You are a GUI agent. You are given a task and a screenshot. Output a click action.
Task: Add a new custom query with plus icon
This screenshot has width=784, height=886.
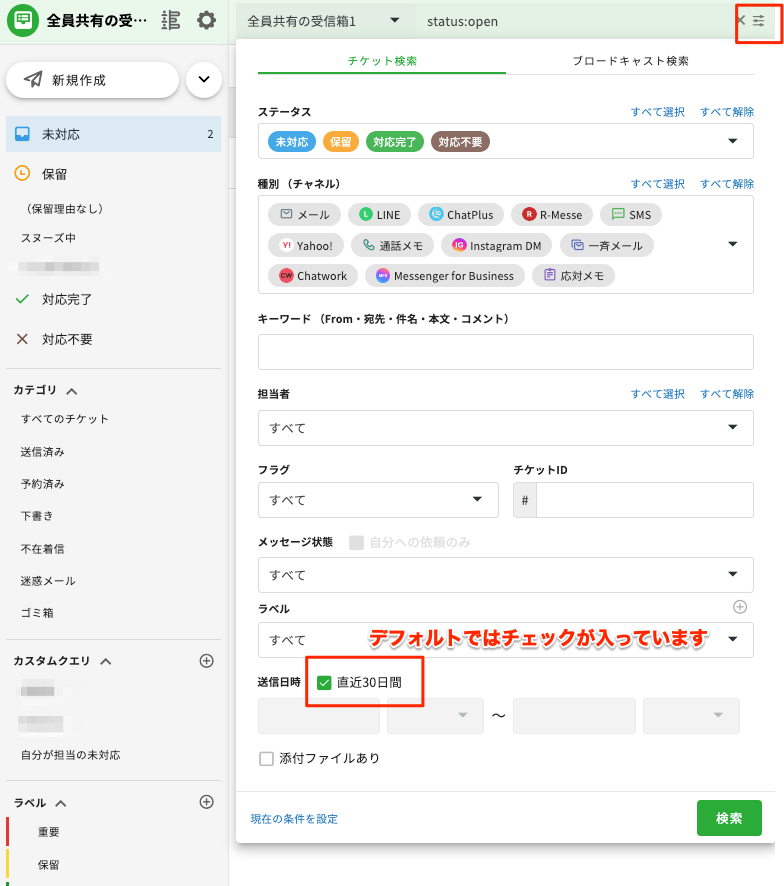[x=207, y=661]
